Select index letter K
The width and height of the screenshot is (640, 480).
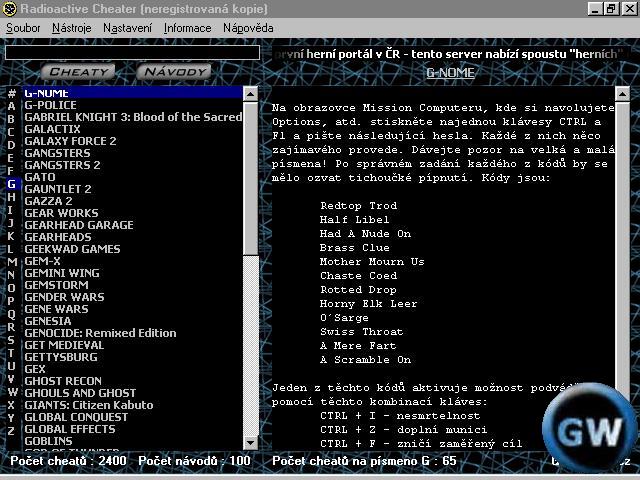pyautogui.click(x=11, y=236)
